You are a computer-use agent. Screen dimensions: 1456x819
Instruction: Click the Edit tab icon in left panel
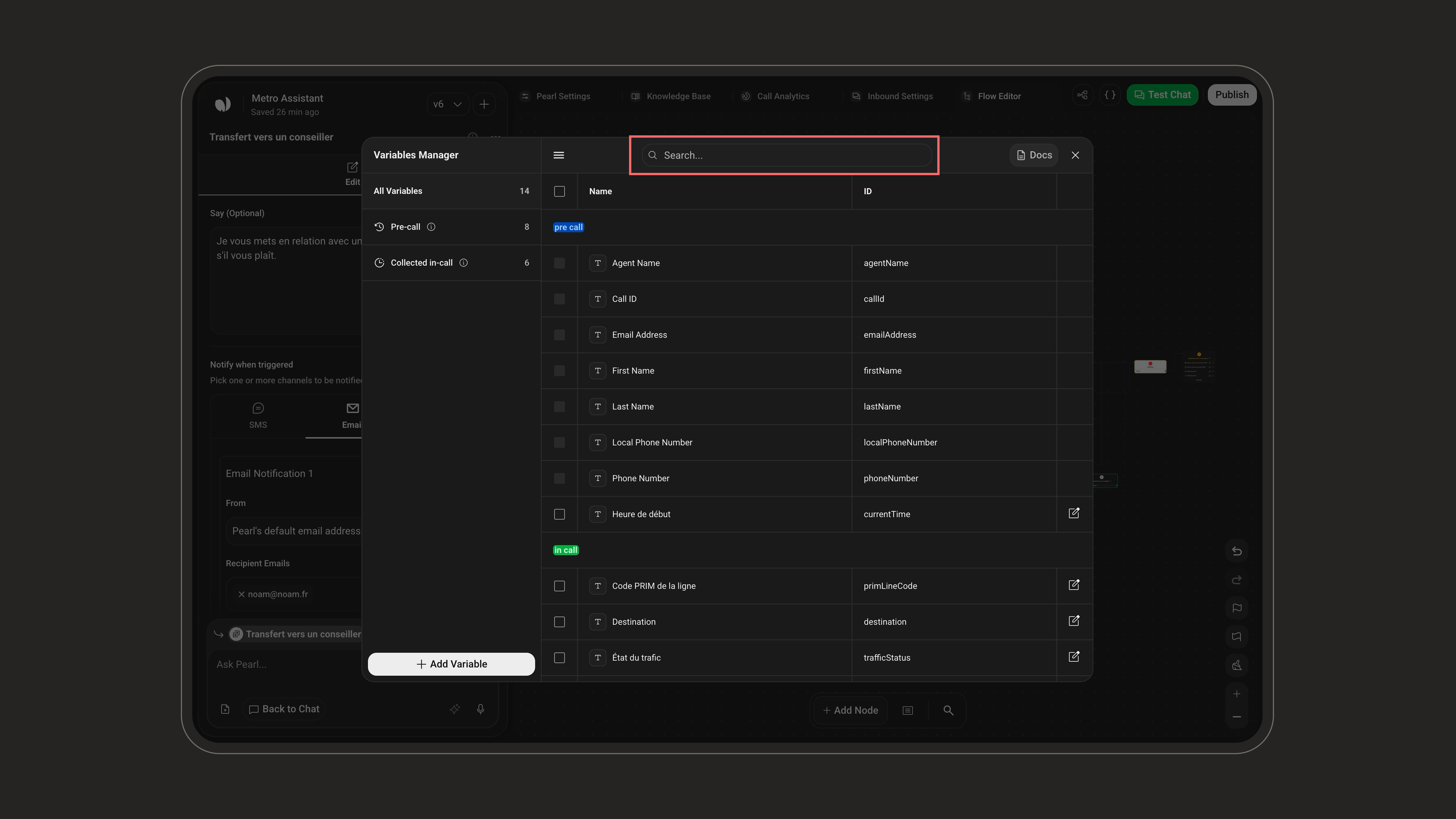[x=352, y=167]
